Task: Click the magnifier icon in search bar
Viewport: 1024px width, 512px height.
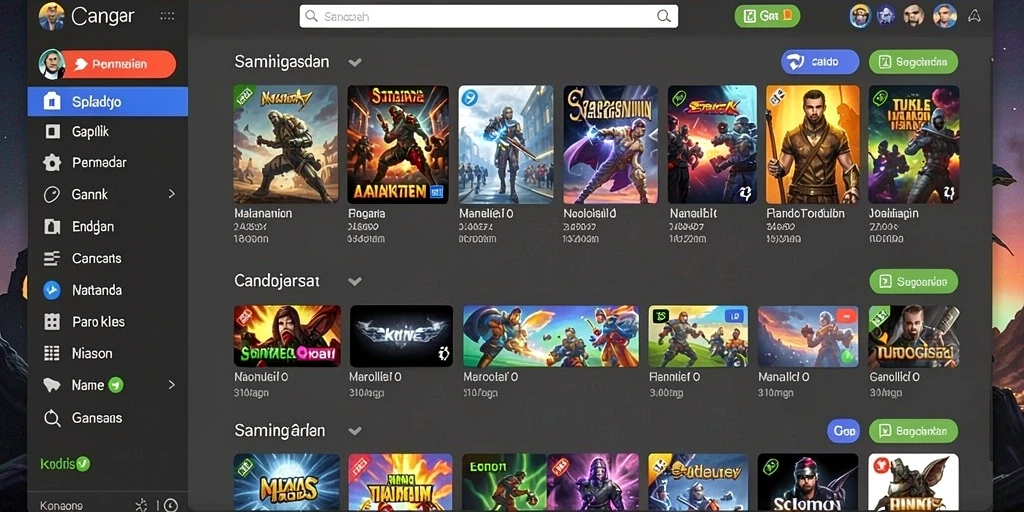Action: pos(664,17)
